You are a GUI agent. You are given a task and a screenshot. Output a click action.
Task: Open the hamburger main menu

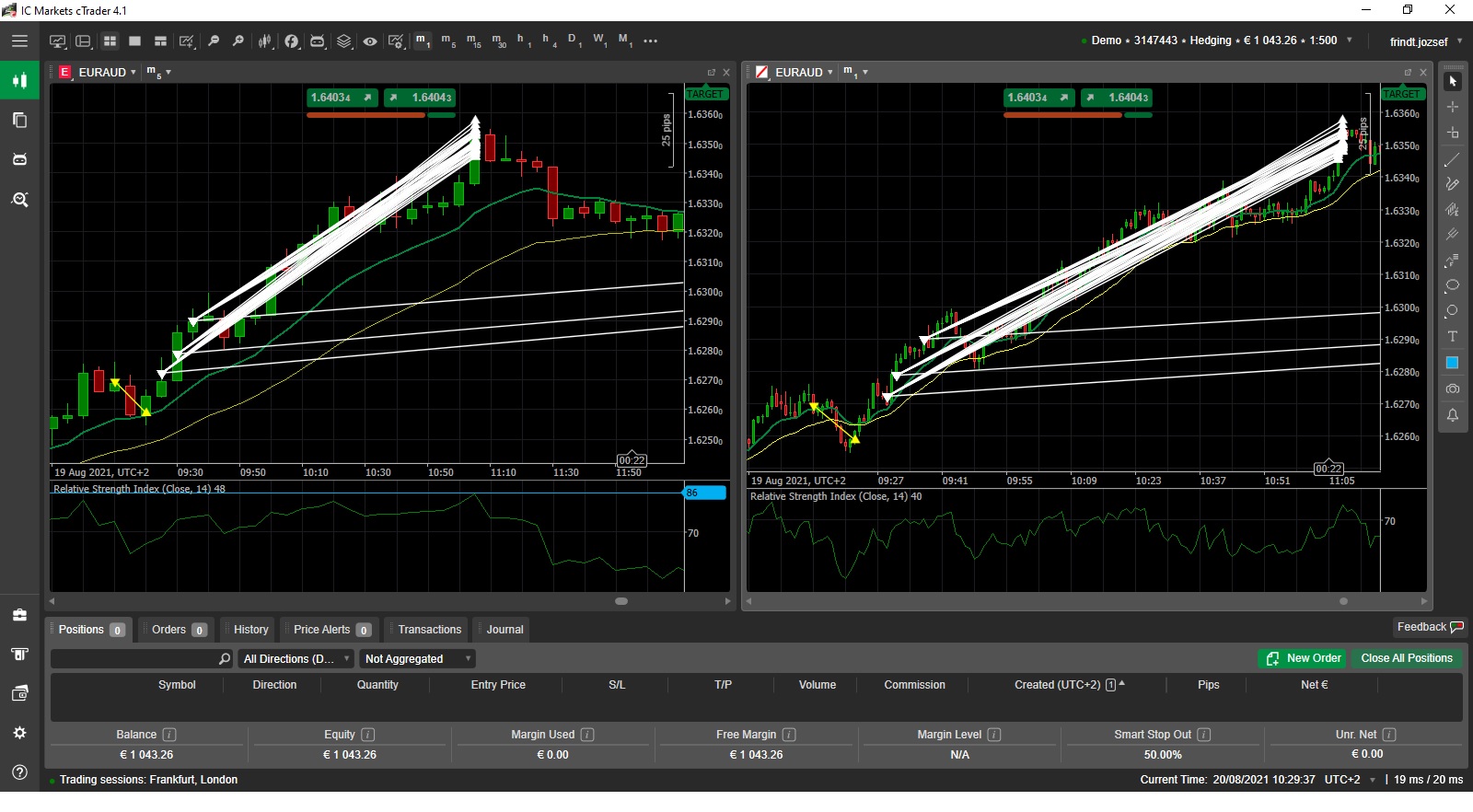(19, 41)
